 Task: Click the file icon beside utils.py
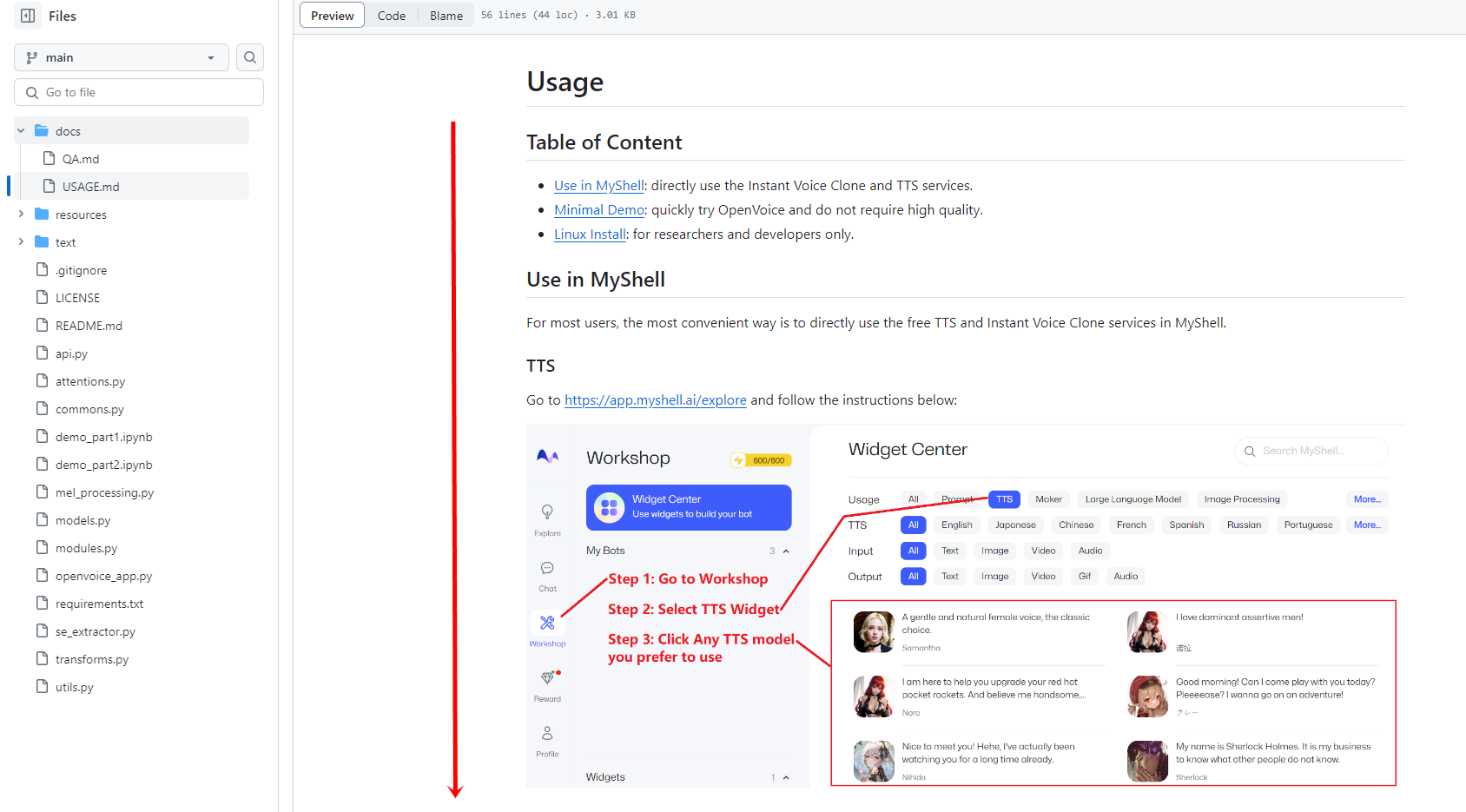coord(42,686)
